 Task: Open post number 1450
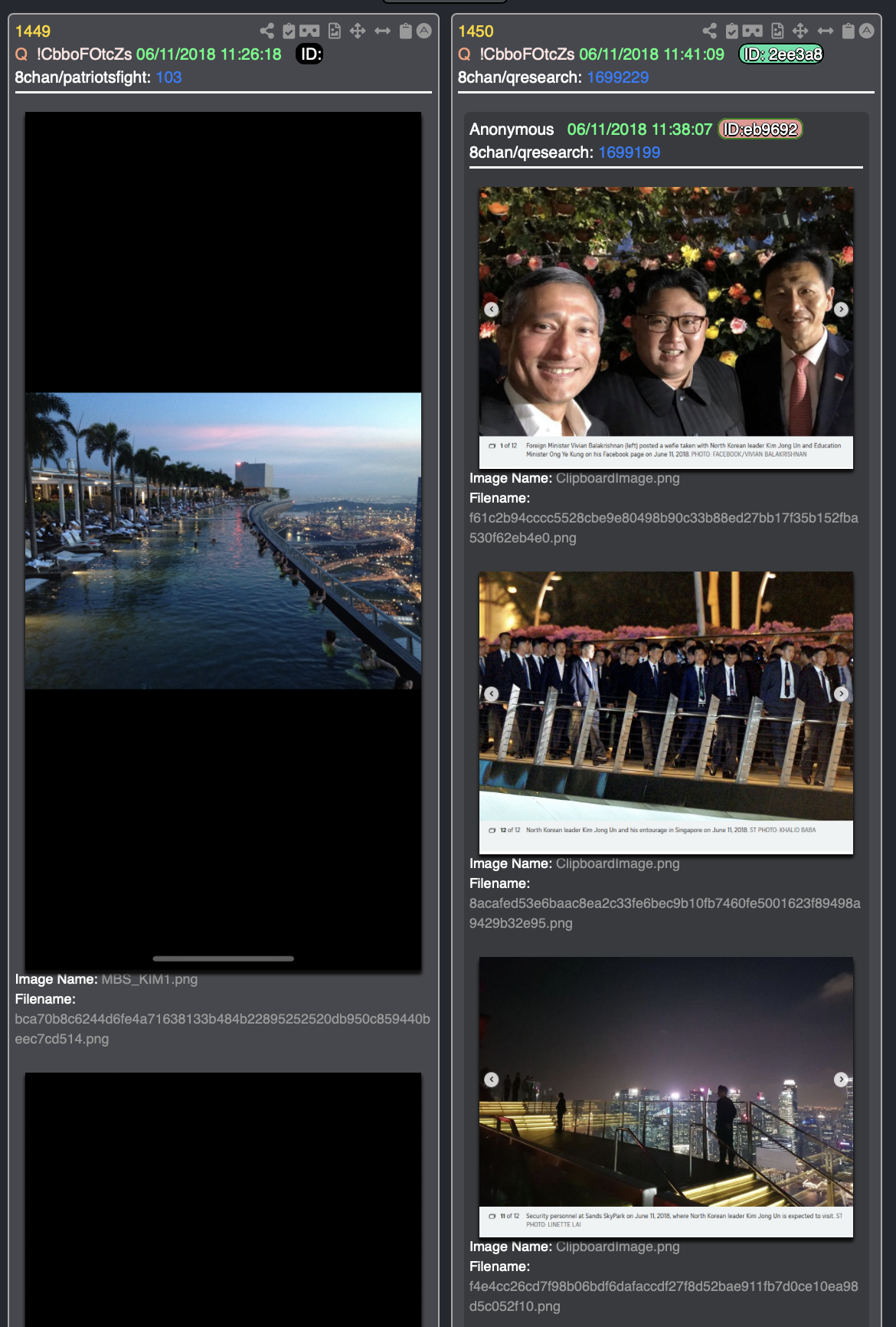(476, 31)
